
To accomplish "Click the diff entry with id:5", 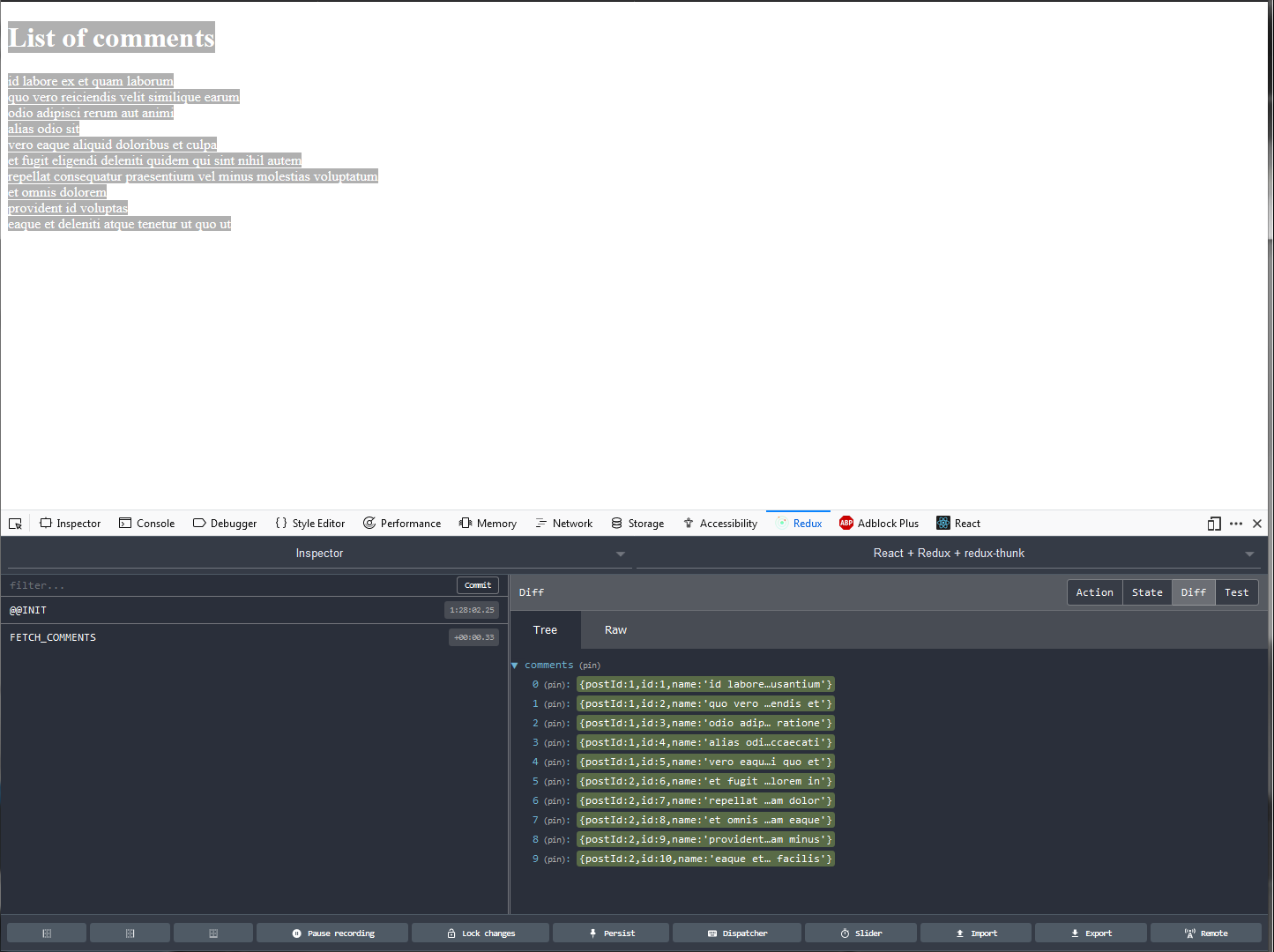I will click(705, 762).
